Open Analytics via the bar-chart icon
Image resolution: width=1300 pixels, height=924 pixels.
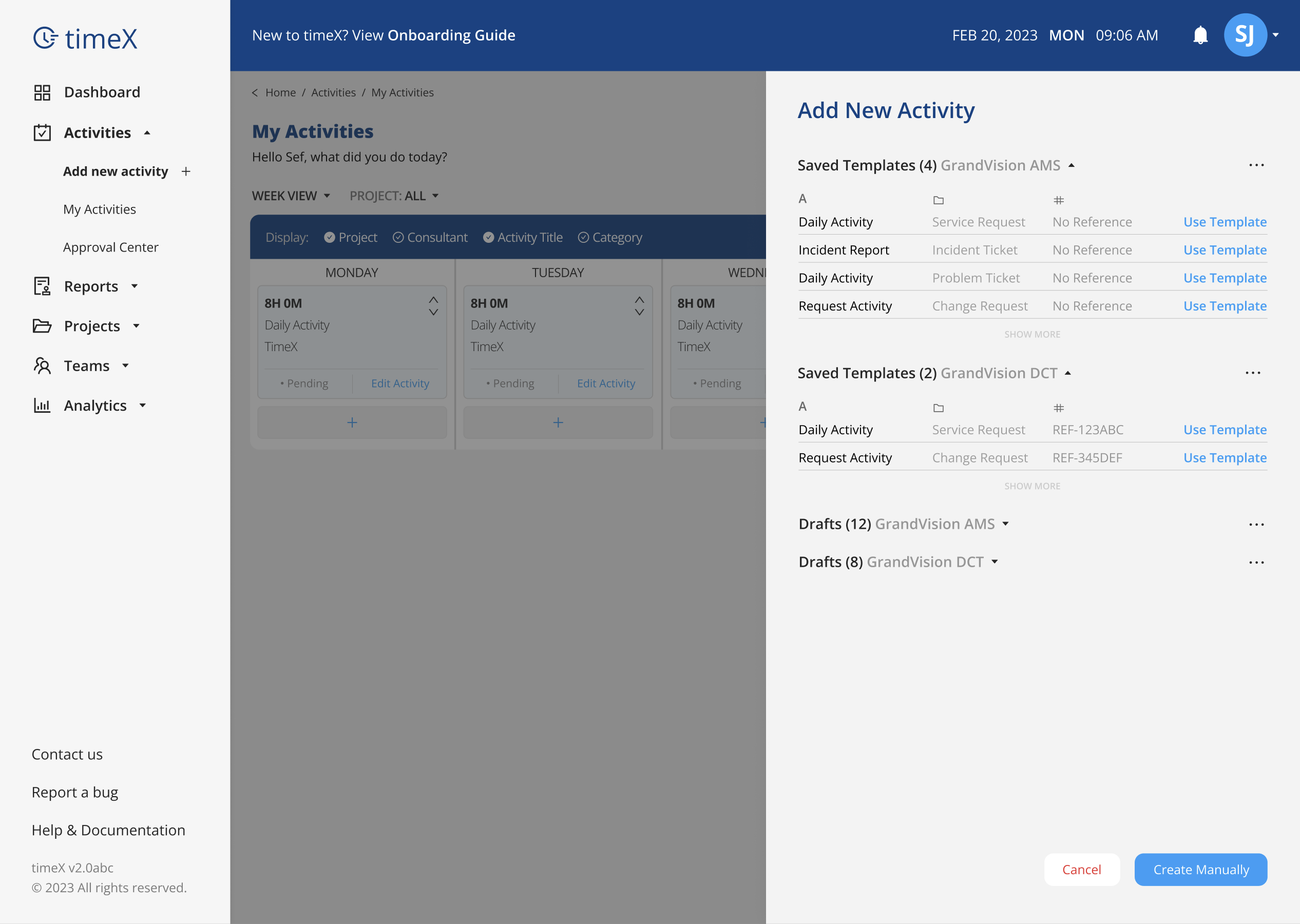click(x=42, y=405)
